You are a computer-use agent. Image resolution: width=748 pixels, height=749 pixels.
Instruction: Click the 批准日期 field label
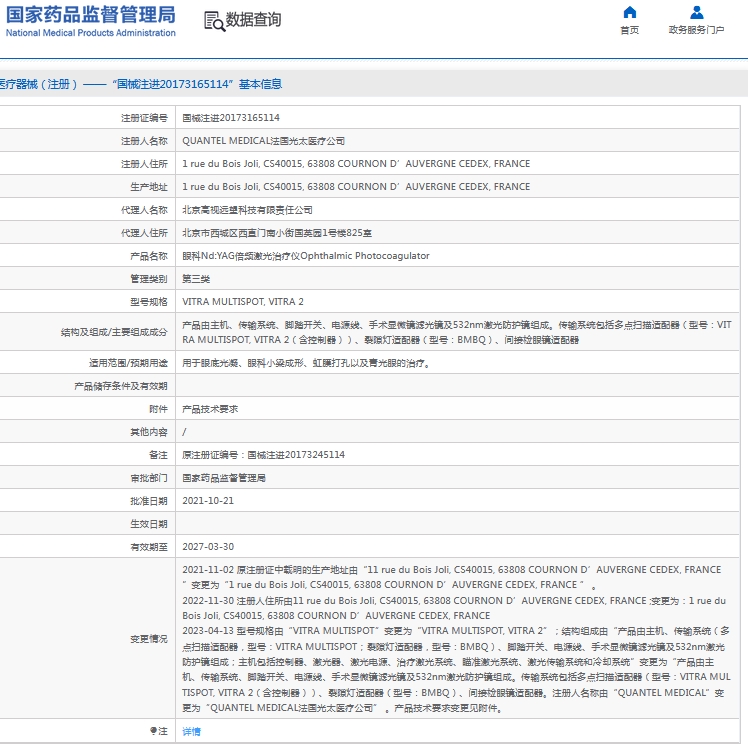[149, 501]
